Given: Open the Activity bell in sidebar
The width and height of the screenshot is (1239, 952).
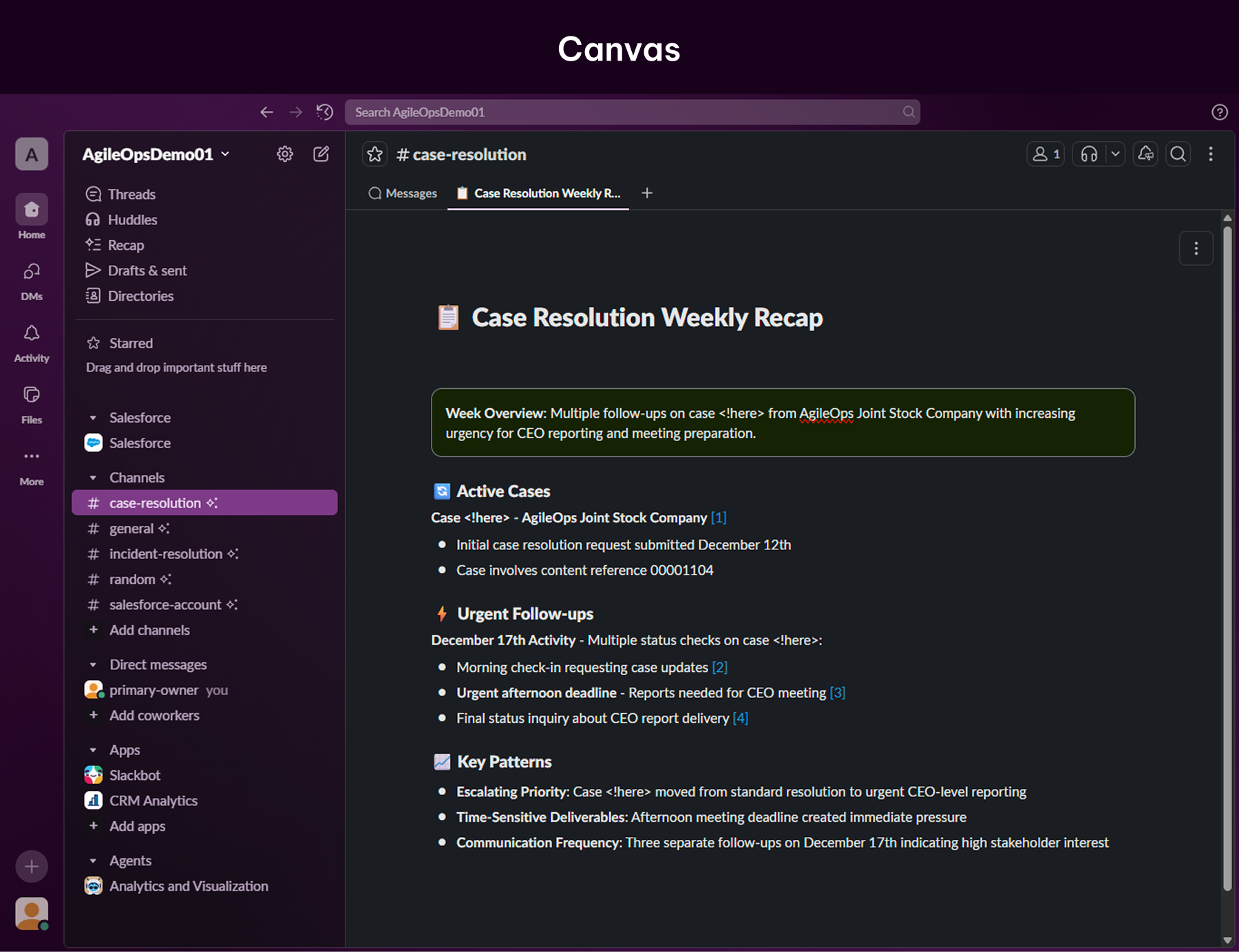Looking at the screenshot, I should pos(32,343).
